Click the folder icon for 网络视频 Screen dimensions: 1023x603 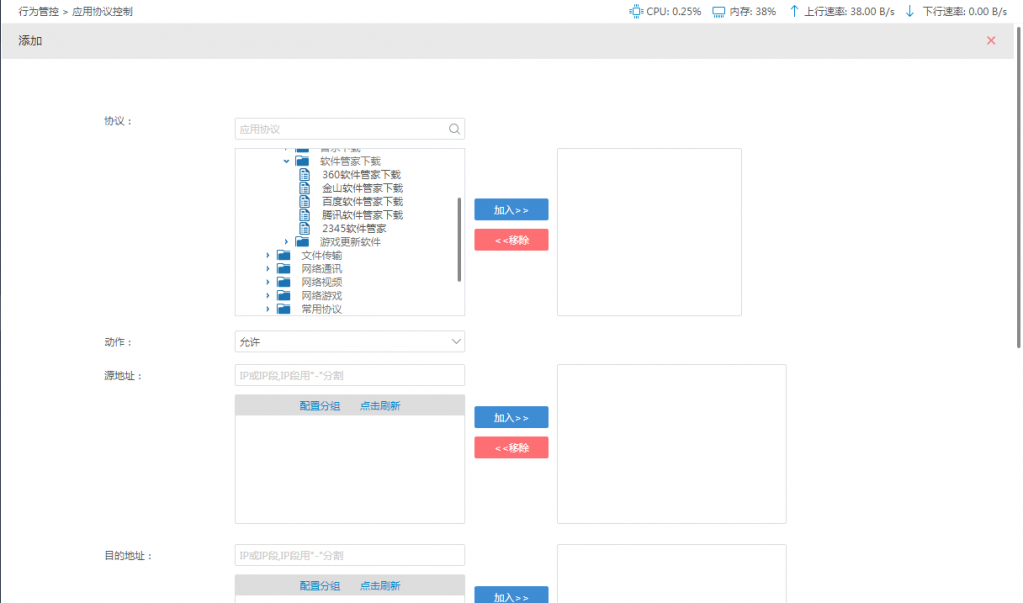click(284, 283)
